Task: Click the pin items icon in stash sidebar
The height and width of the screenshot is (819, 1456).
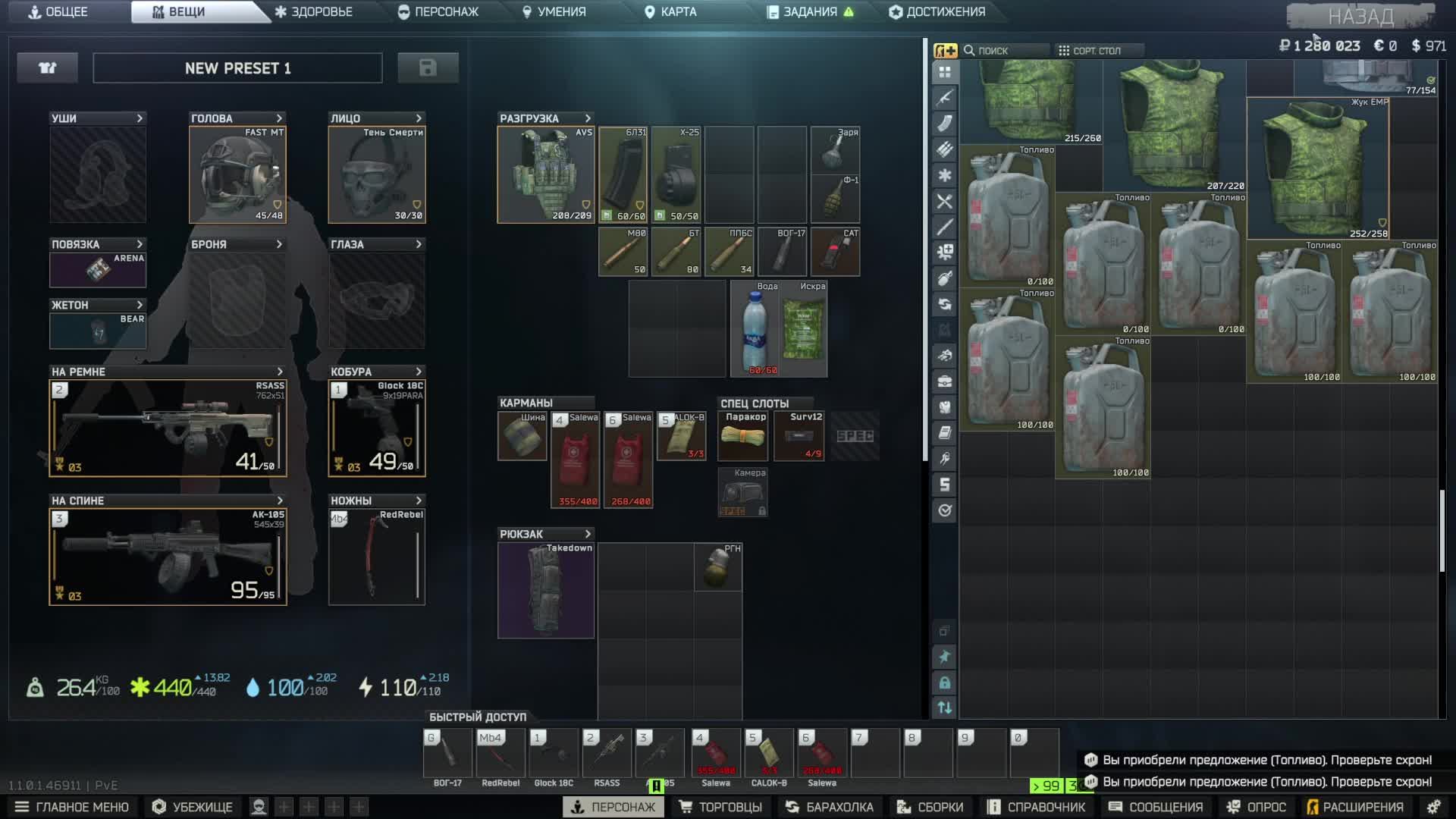Action: coord(944,657)
